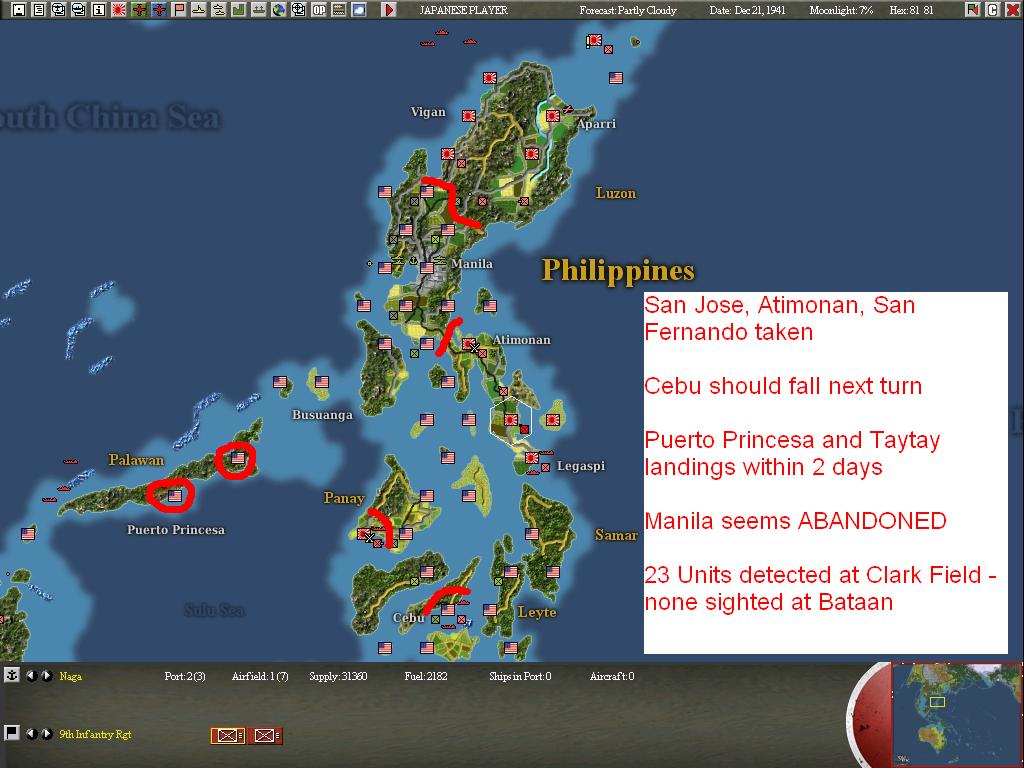Click 'Moonlight: 7%' status text
This screenshot has height=768, width=1024.
pos(841,10)
